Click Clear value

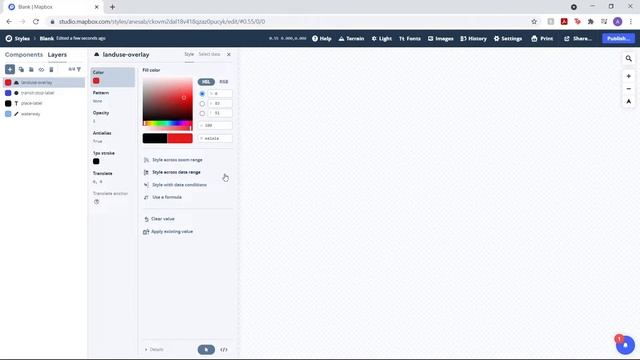tap(159, 219)
